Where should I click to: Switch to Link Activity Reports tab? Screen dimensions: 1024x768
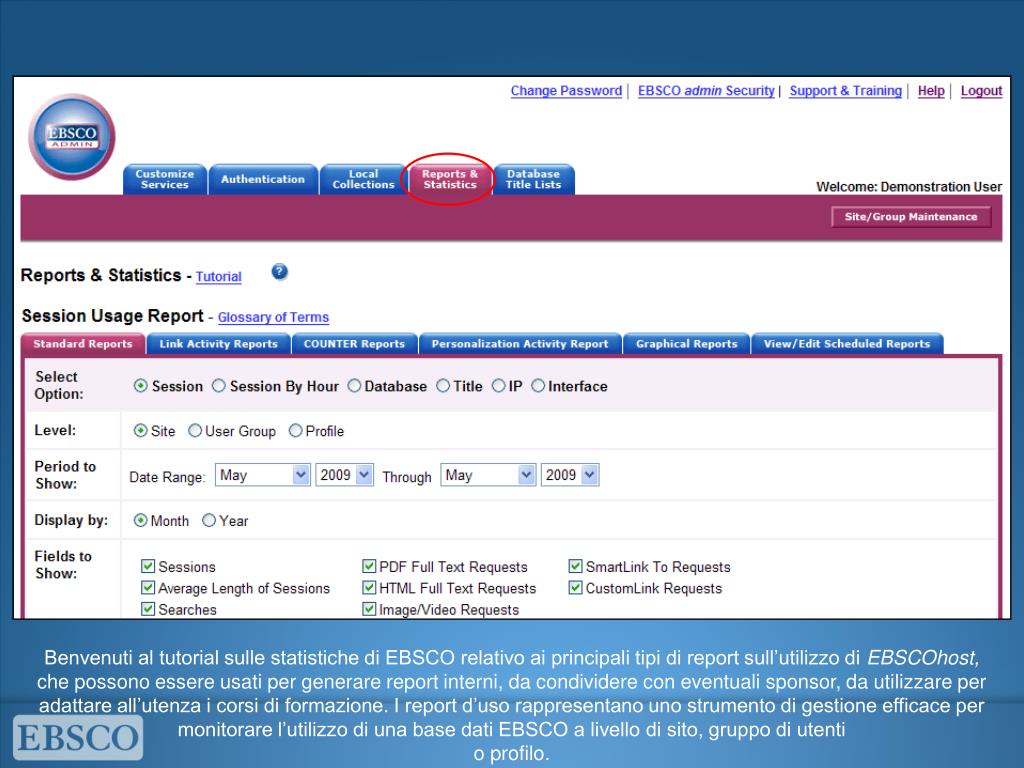pos(218,344)
